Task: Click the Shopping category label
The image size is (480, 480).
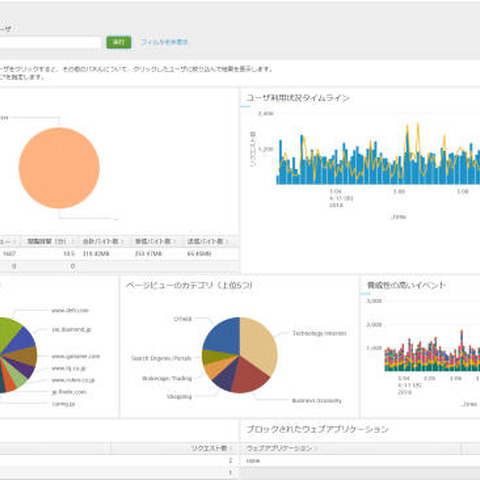Action: tap(179, 396)
